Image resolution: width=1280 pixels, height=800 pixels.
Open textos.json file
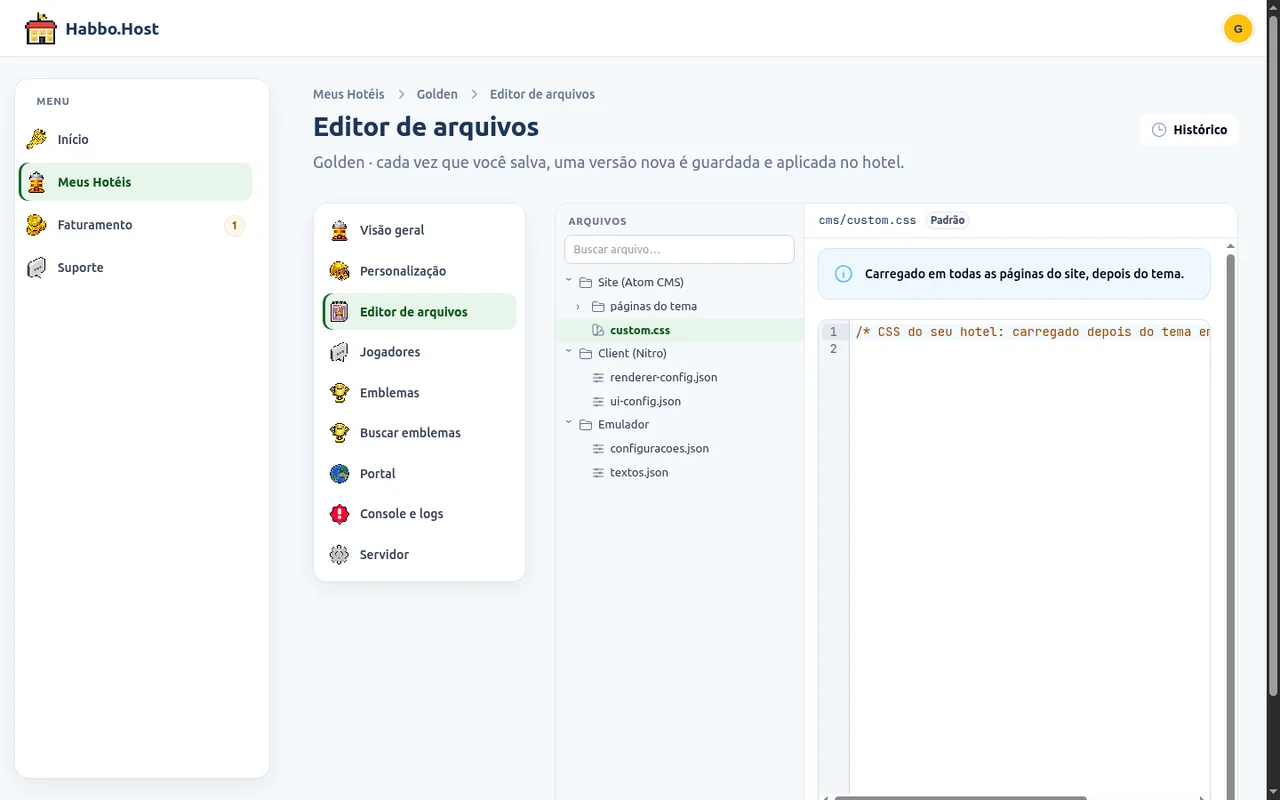coord(680,472)
